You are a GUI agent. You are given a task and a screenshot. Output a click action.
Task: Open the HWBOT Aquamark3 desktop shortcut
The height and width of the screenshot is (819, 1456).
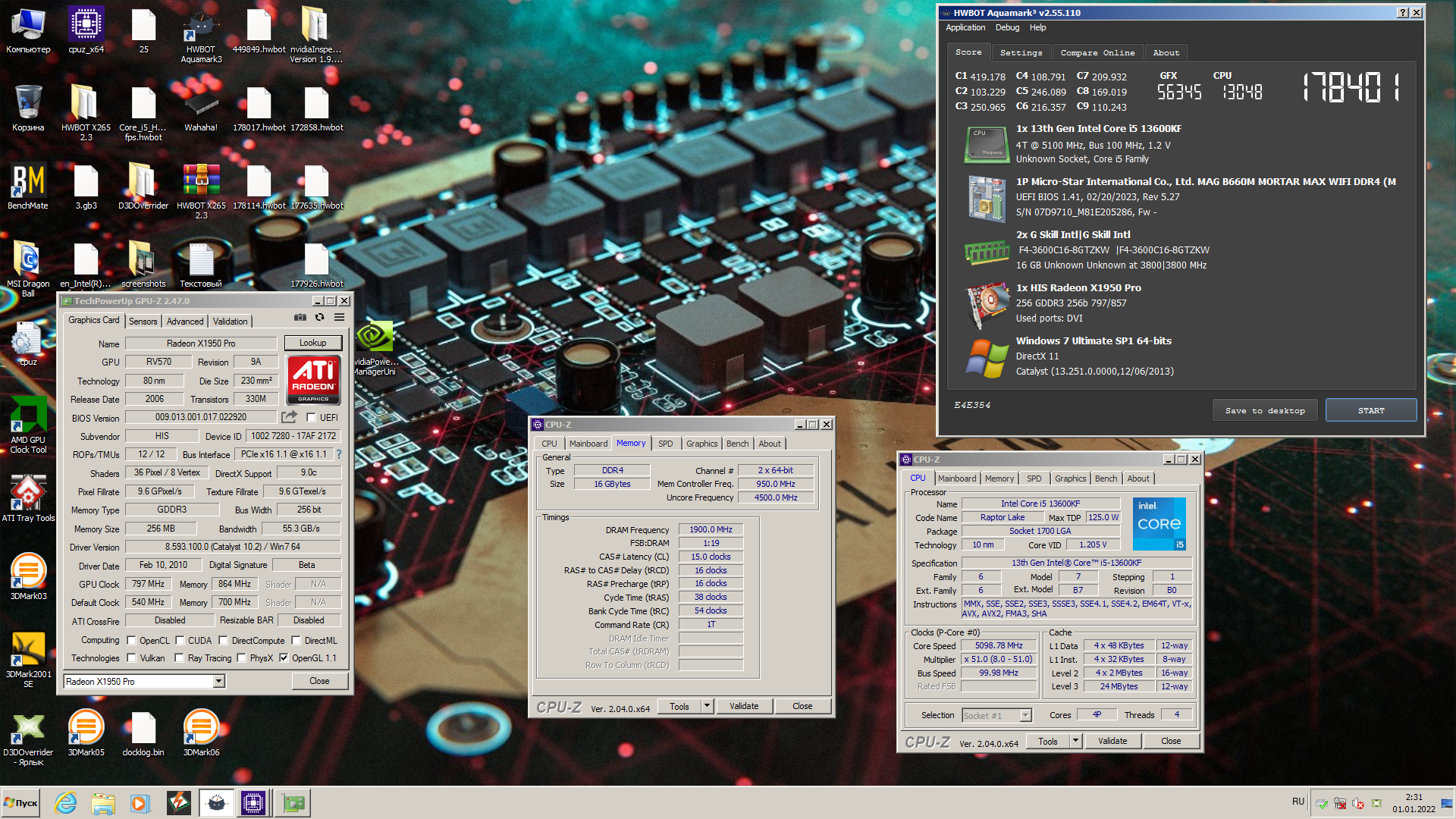(201, 35)
